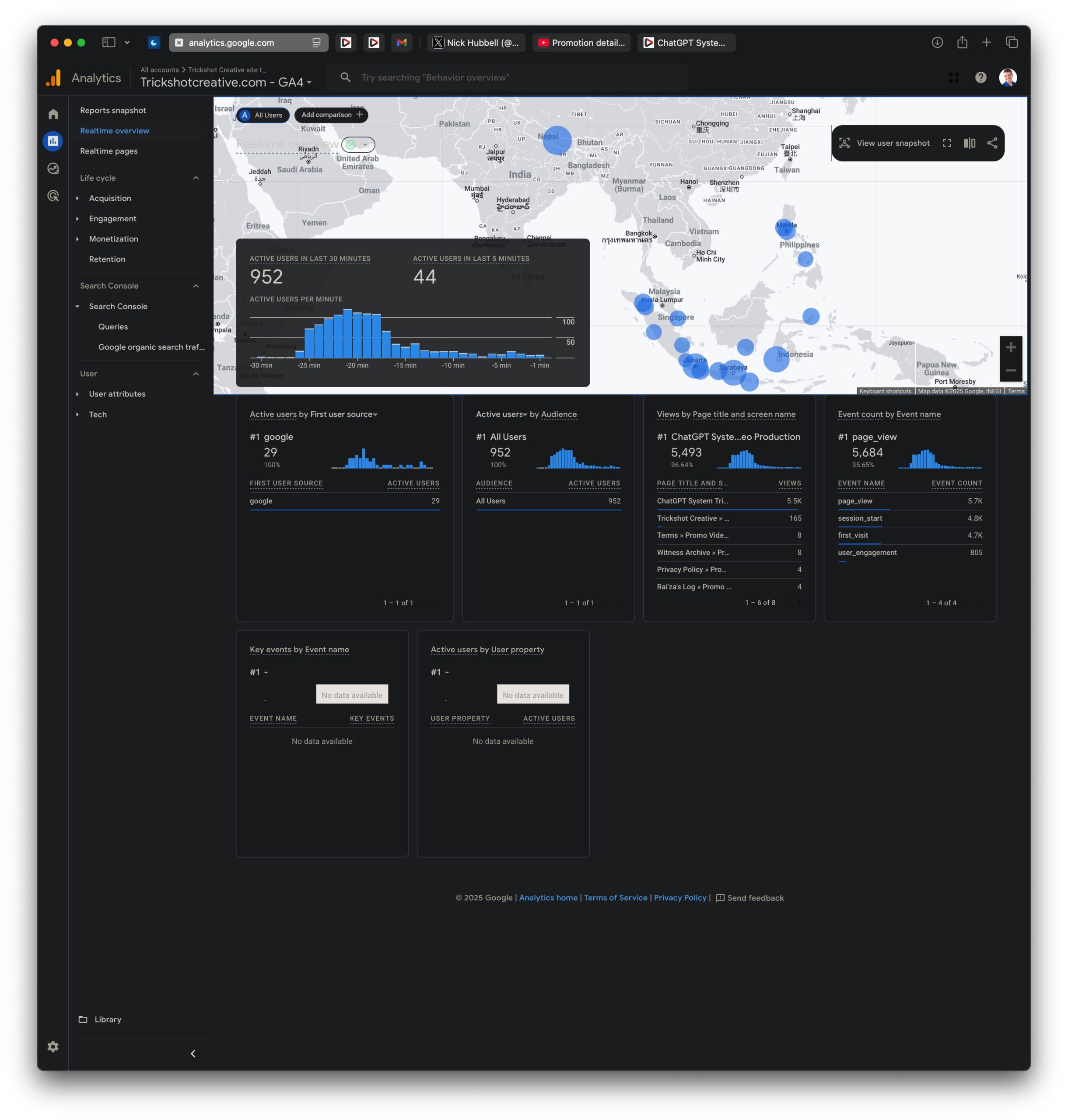Switch to the ChatGPT Syste... browser tab
Image resolution: width=1068 pixels, height=1120 pixels.
coord(686,43)
